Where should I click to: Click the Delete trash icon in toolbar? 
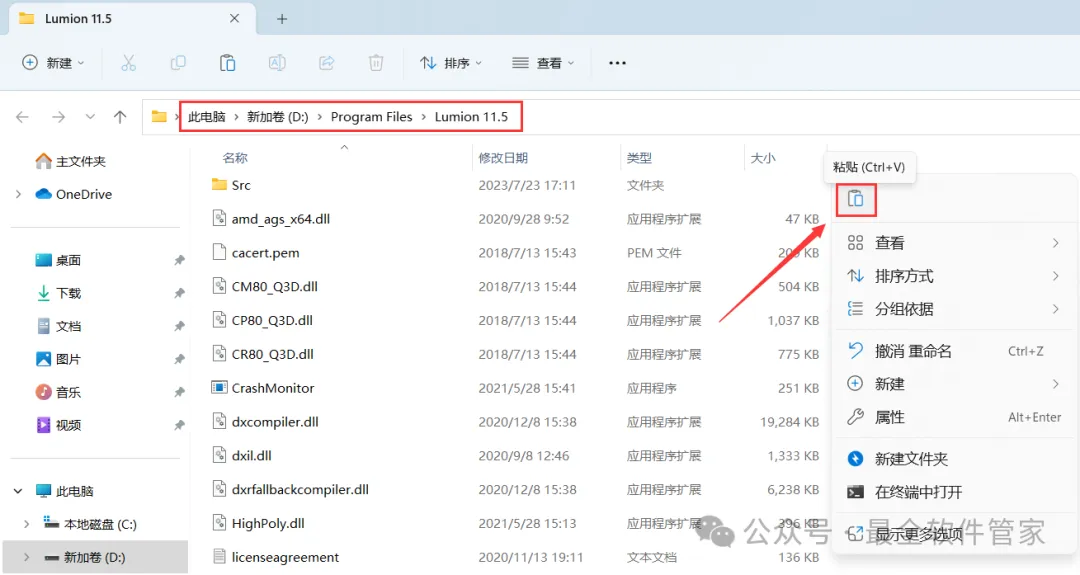[376, 63]
